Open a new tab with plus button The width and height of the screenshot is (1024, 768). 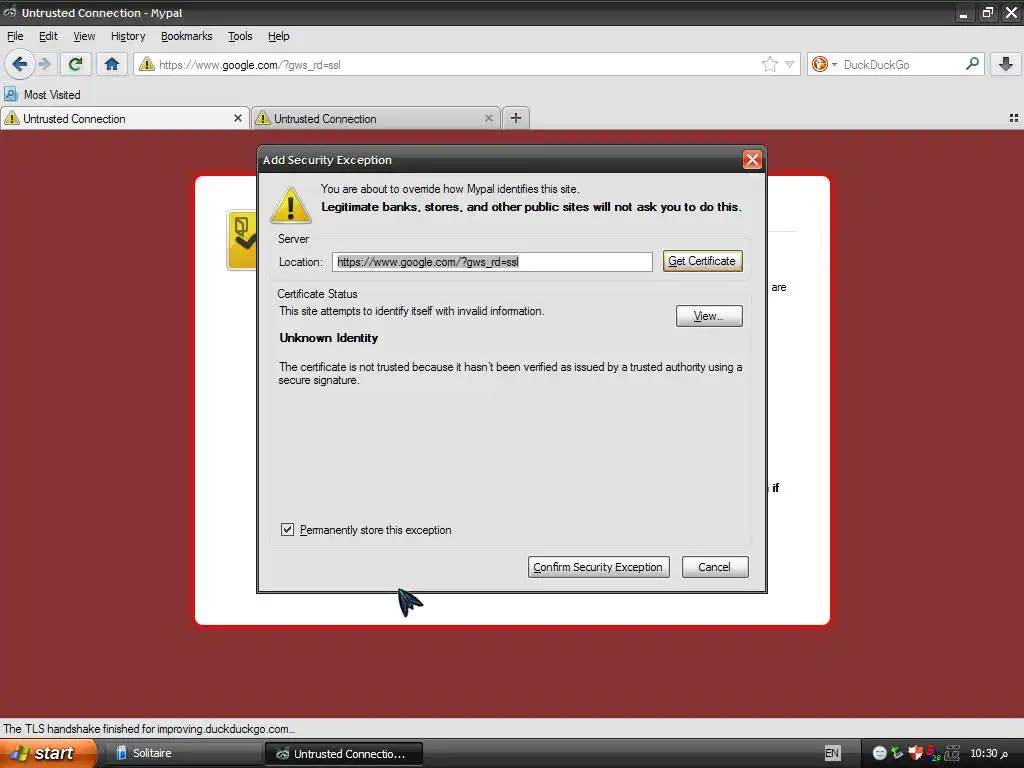click(516, 118)
